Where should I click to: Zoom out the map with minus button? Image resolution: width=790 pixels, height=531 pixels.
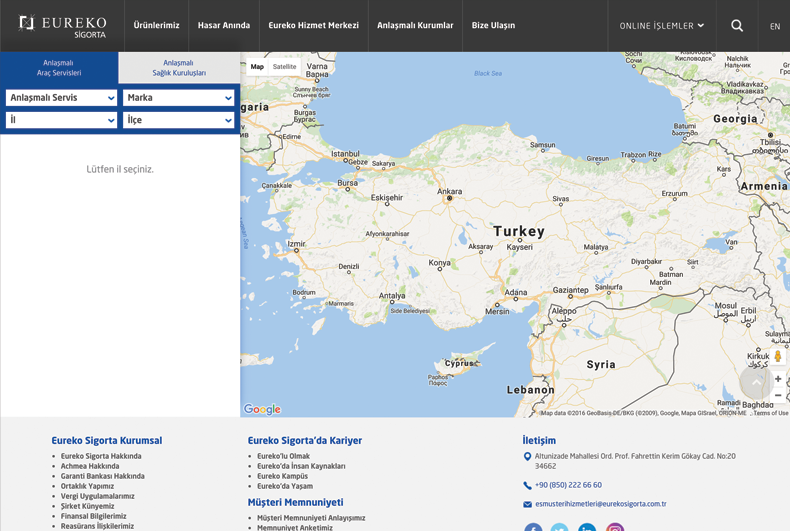coord(778,395)
